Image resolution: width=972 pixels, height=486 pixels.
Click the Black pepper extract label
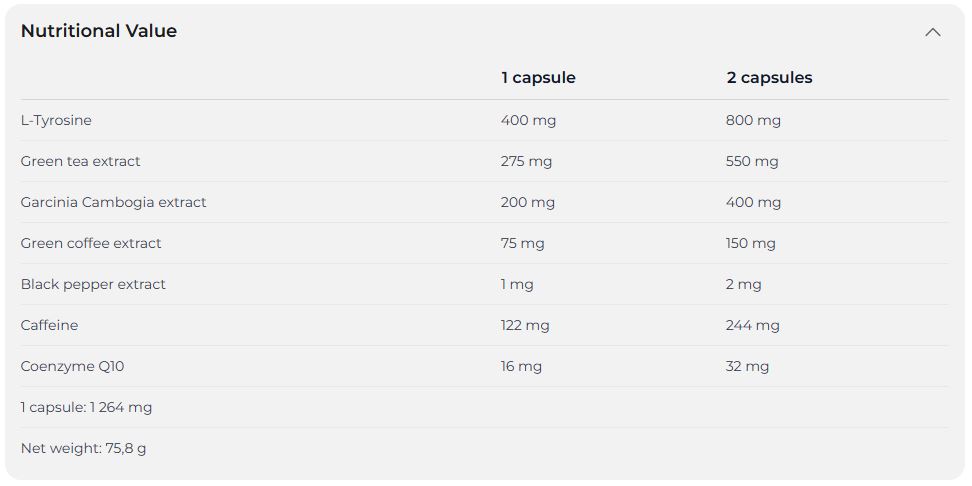point(93,285)
